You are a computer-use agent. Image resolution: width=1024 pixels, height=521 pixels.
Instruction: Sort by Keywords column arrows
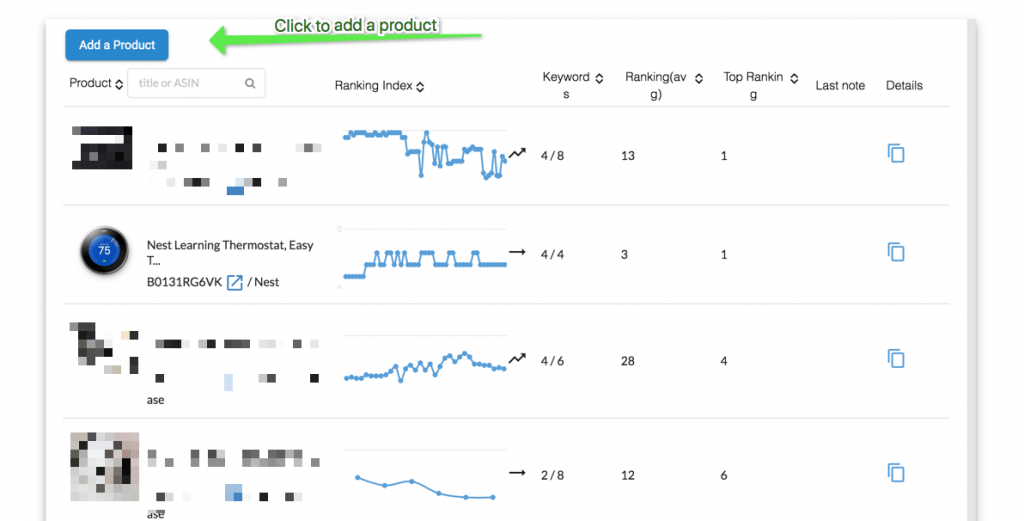(600, 78)
